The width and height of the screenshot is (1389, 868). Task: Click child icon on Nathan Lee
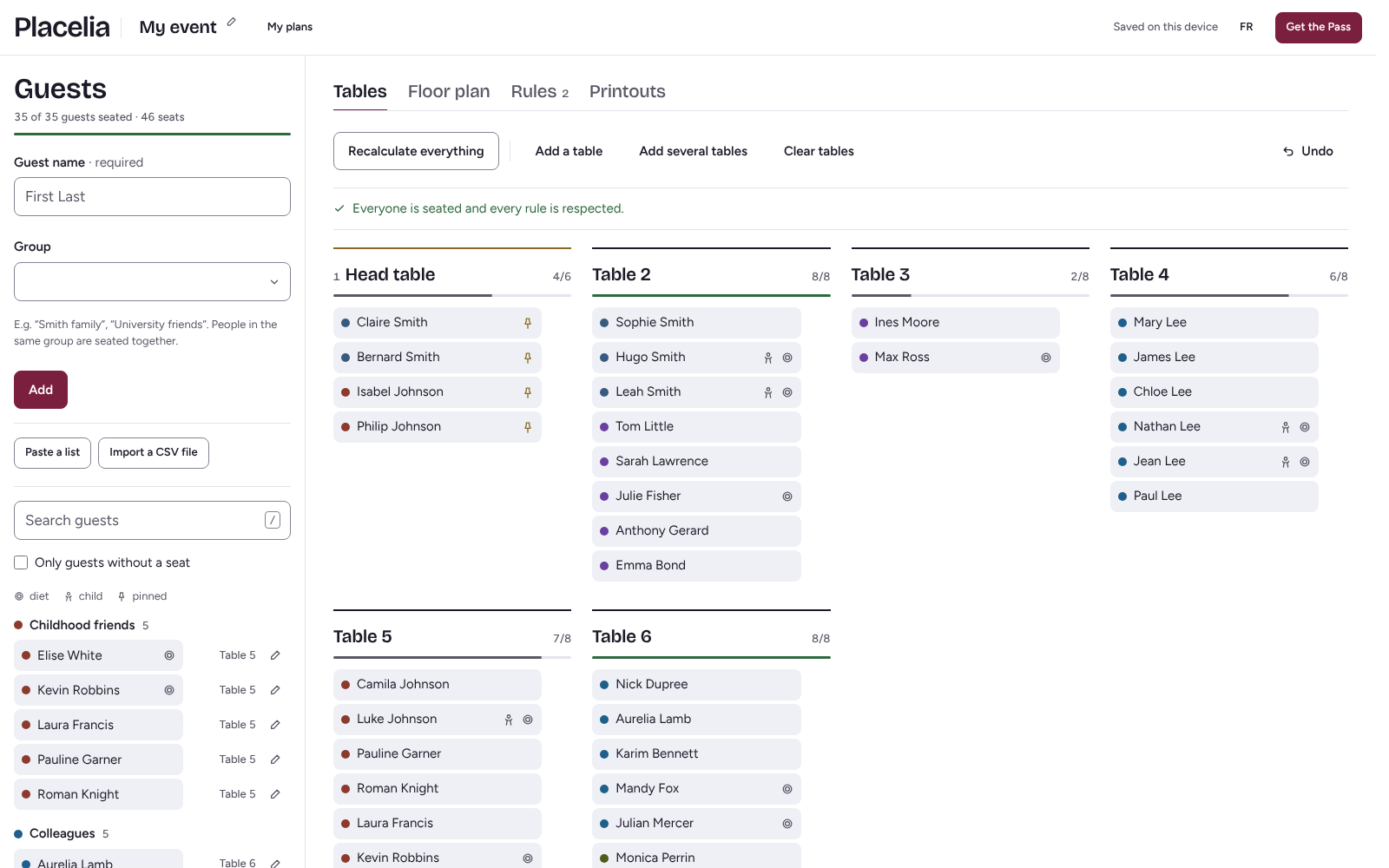click(x=1285, y=427)
